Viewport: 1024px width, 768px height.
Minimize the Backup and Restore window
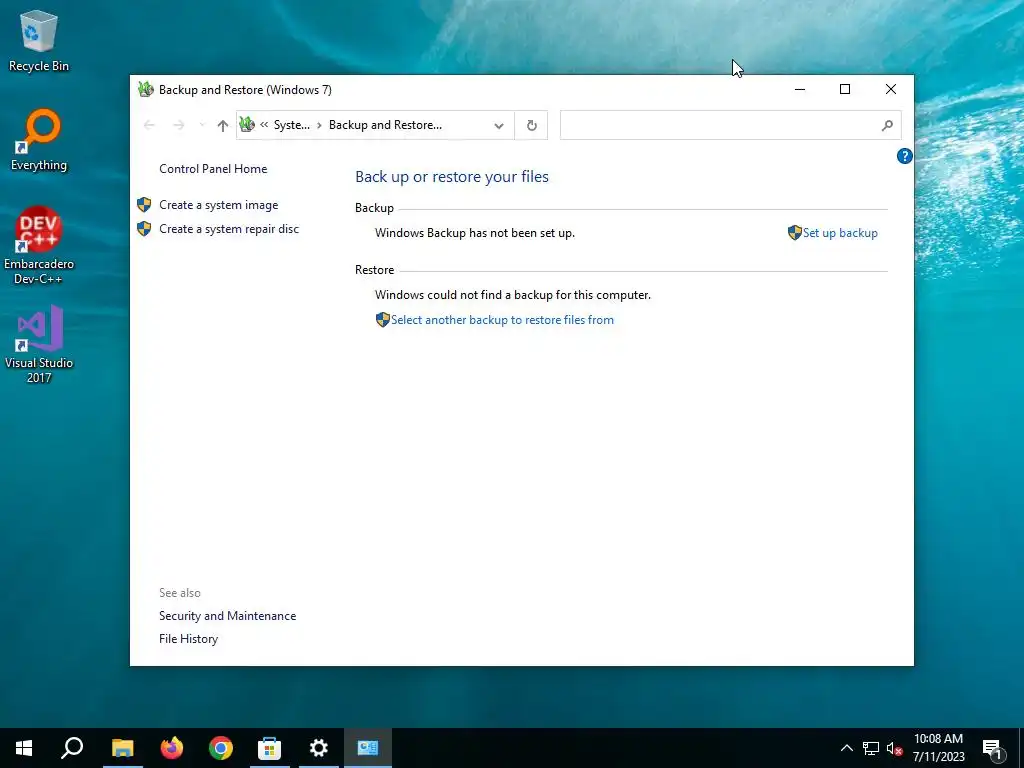point(799,89)
